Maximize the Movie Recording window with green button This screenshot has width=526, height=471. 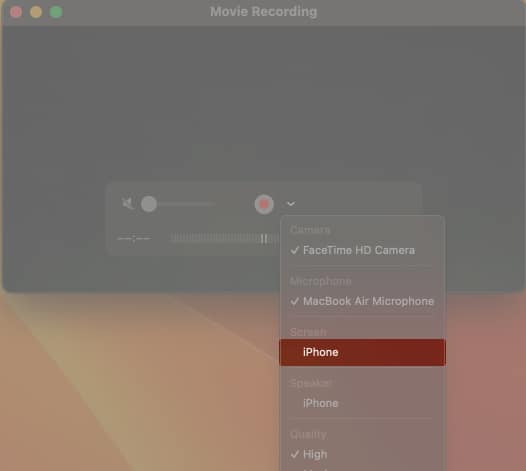(56, 12)
